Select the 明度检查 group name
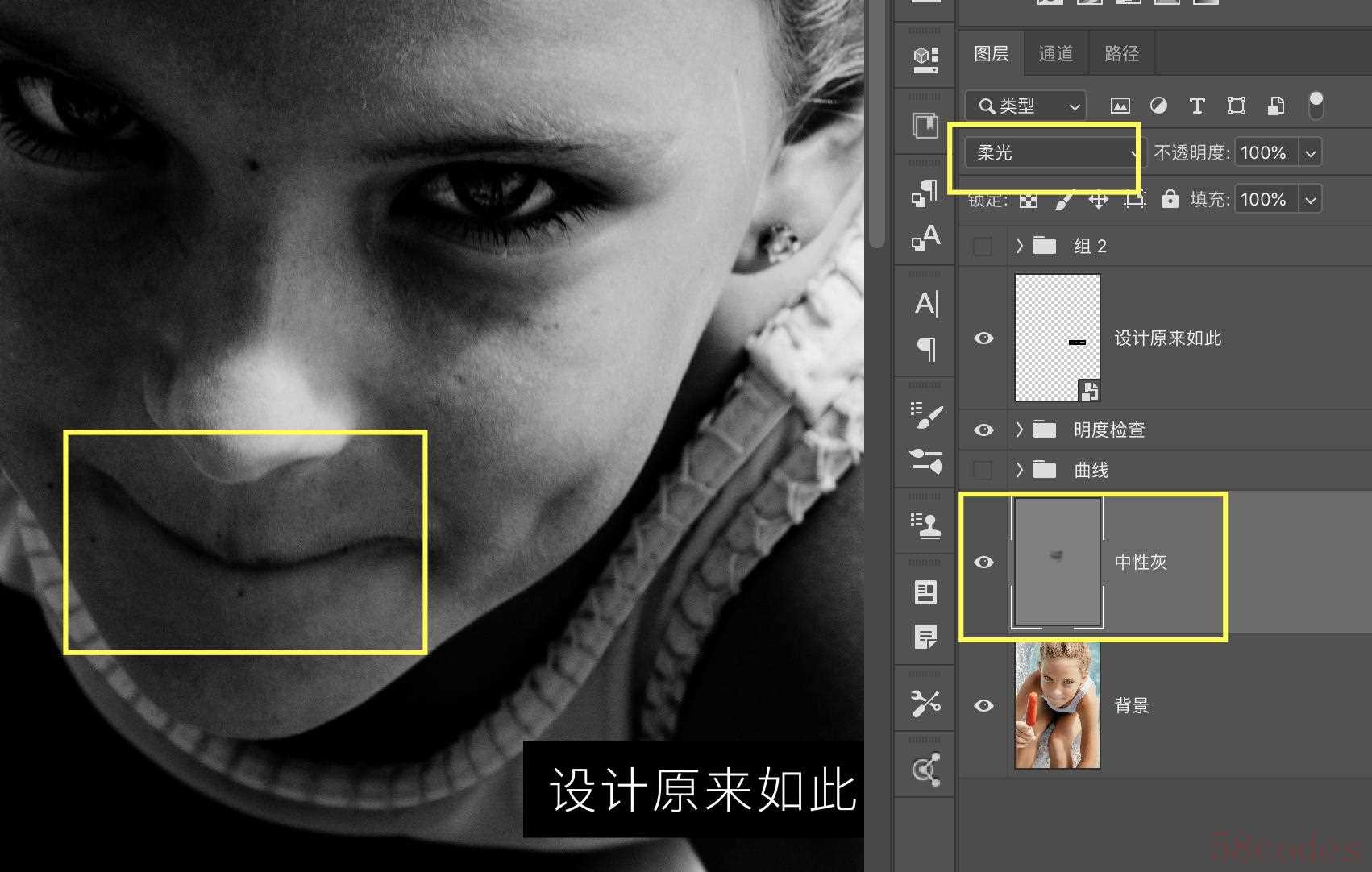Screen dimensions: 1372x872 (1109, 430)
